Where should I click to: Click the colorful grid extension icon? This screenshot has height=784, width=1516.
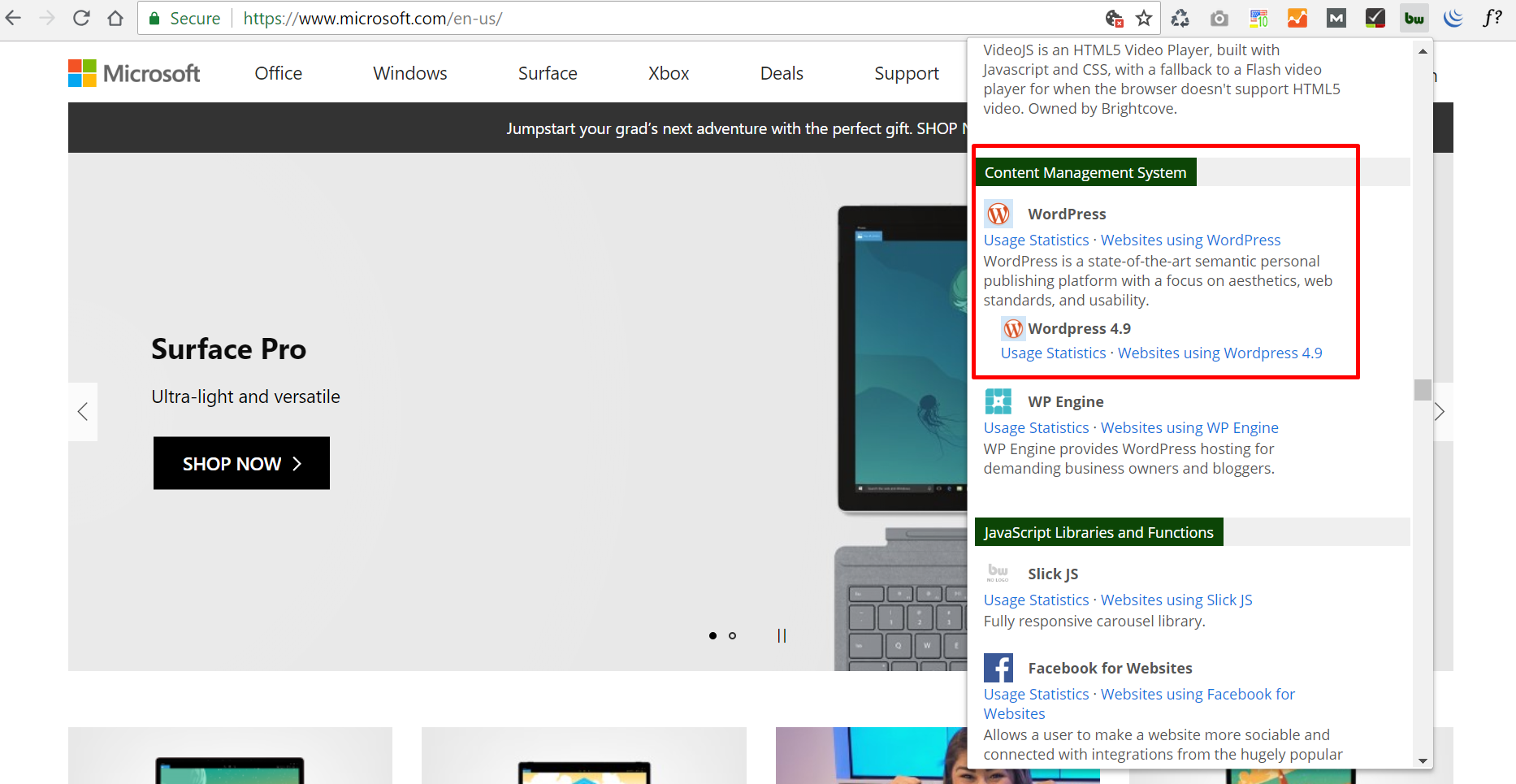click(1258, 18)
